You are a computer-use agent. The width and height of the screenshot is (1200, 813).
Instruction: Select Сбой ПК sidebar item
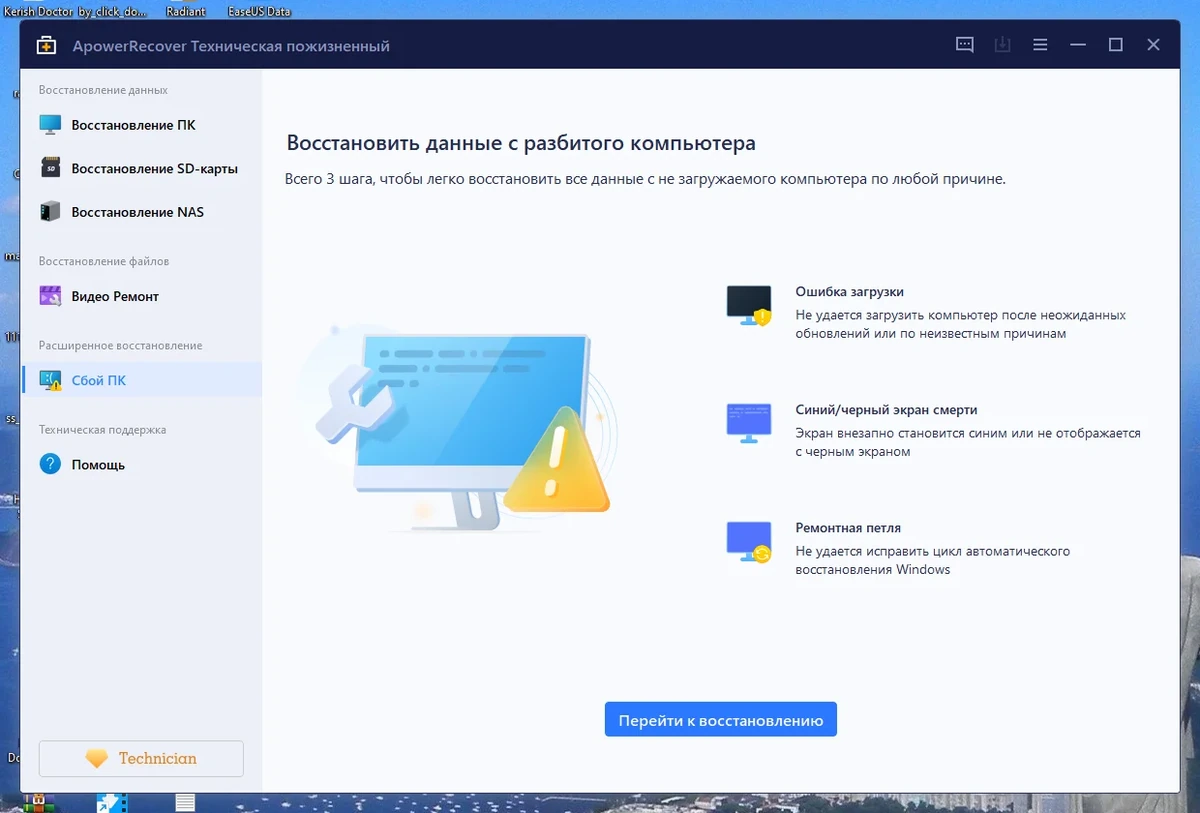(141, 380)
